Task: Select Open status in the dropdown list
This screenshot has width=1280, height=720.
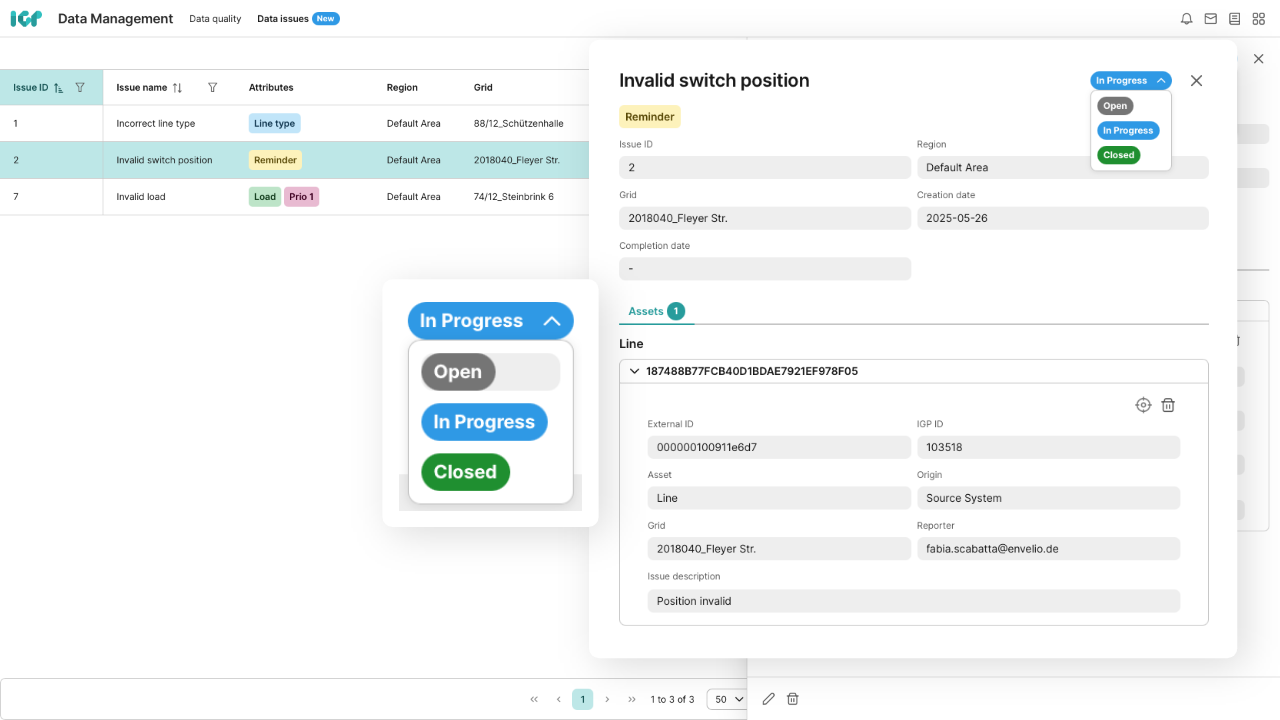Action: [x=1115, y=106]
